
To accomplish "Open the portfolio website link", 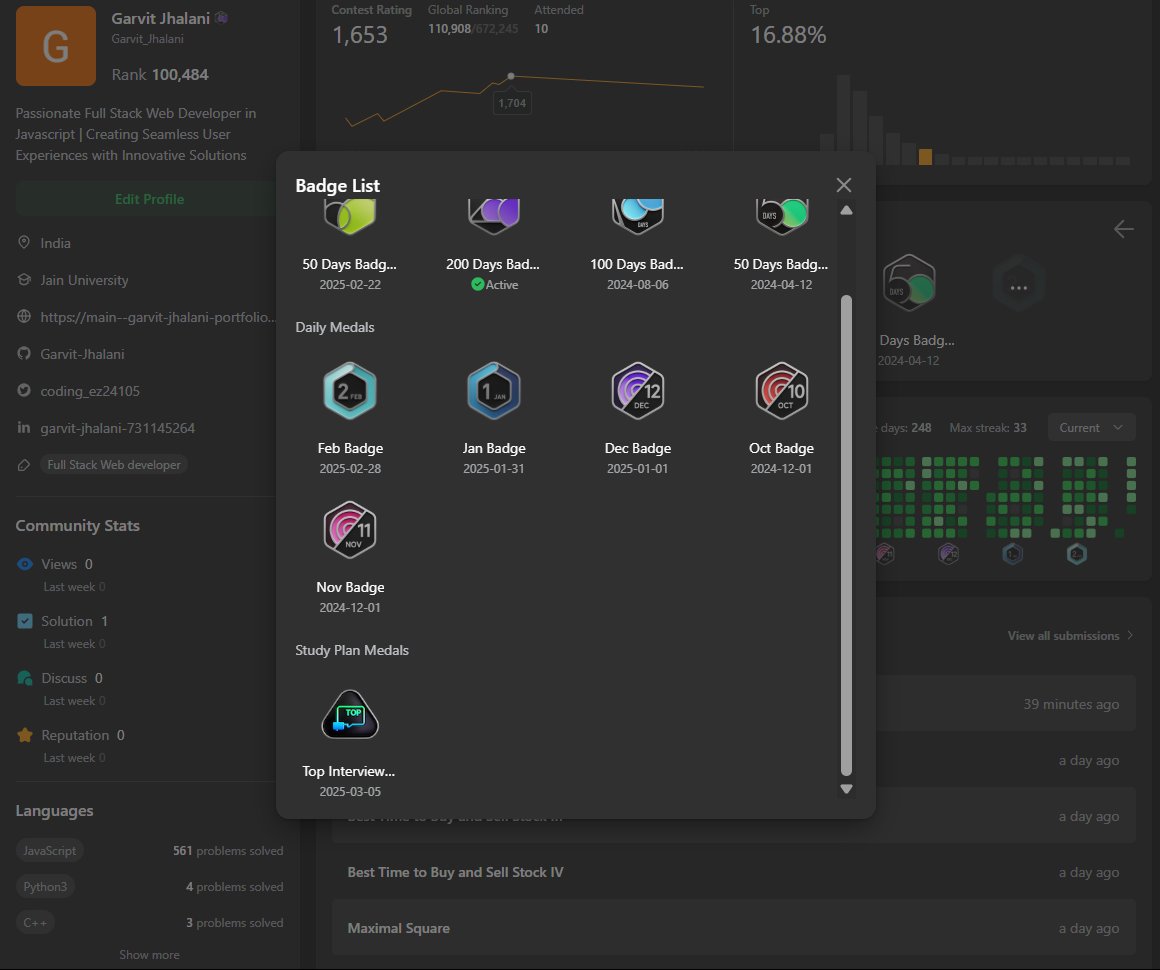I will click(x=158, y=317).
